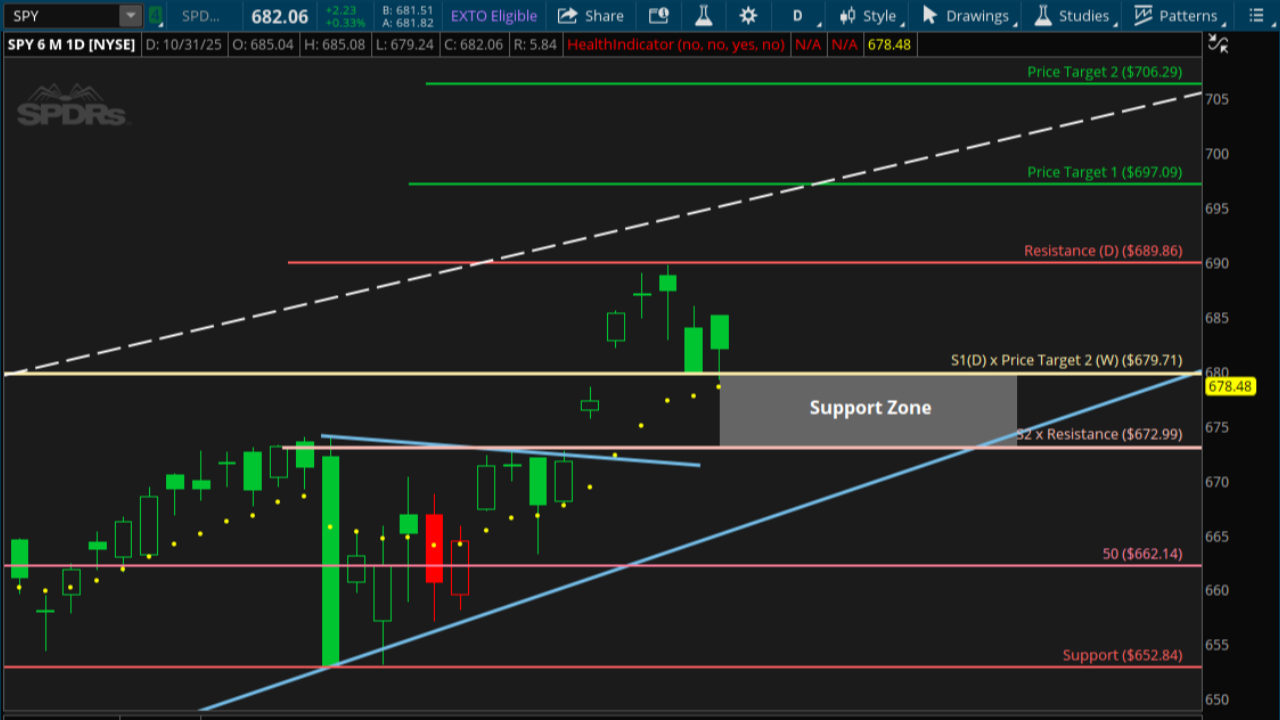Open the Studies dropdown menu
Viewport: 1280px width, 720px height.
1076,16
